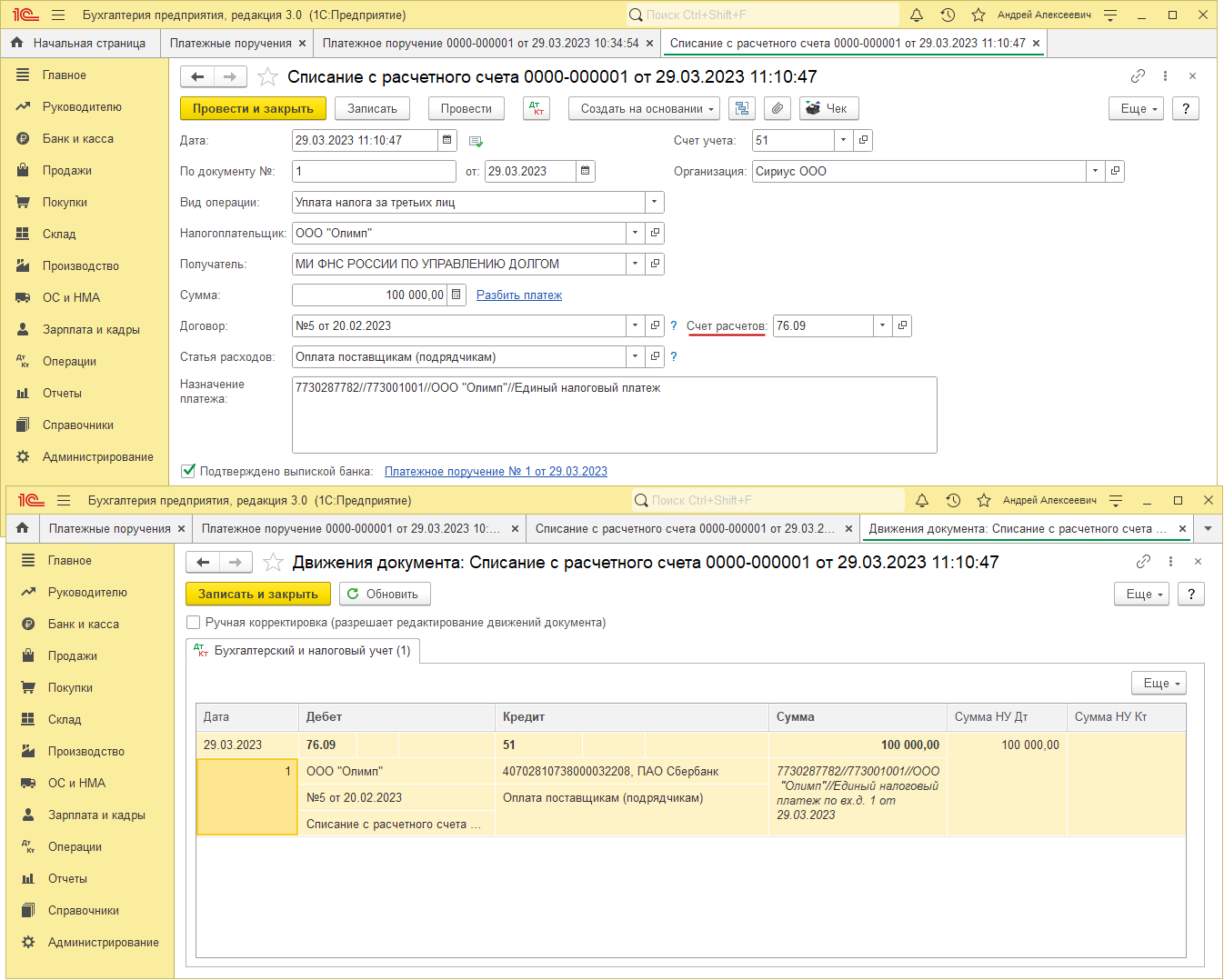The height and width of the screenshot is (980, 1224).
Task: Click the Обновить button
Action: tap(385, 594)
